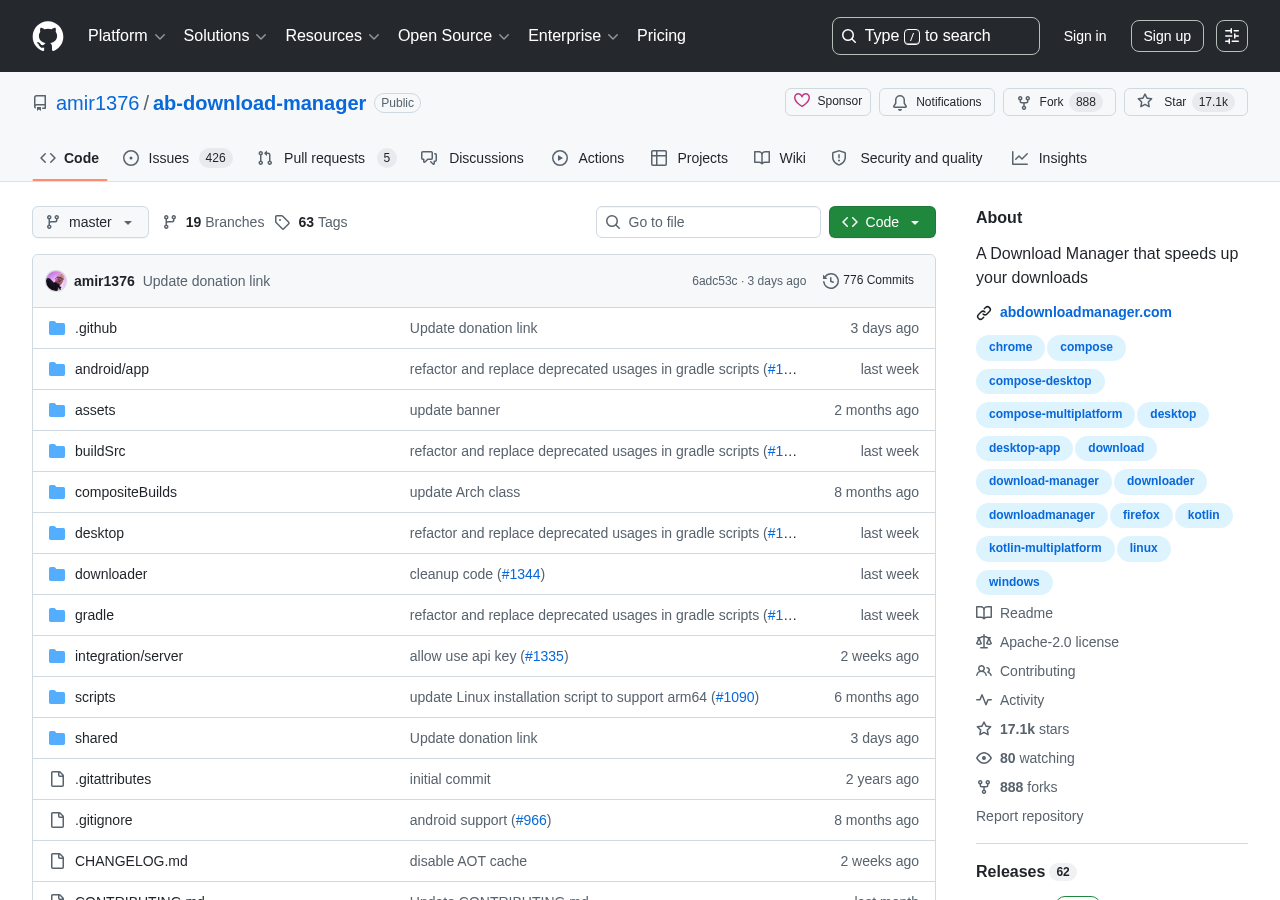Viewport: 1280px width, 900px height.
Task: Switch to the Discussions tab
Action: coord(472,158)
